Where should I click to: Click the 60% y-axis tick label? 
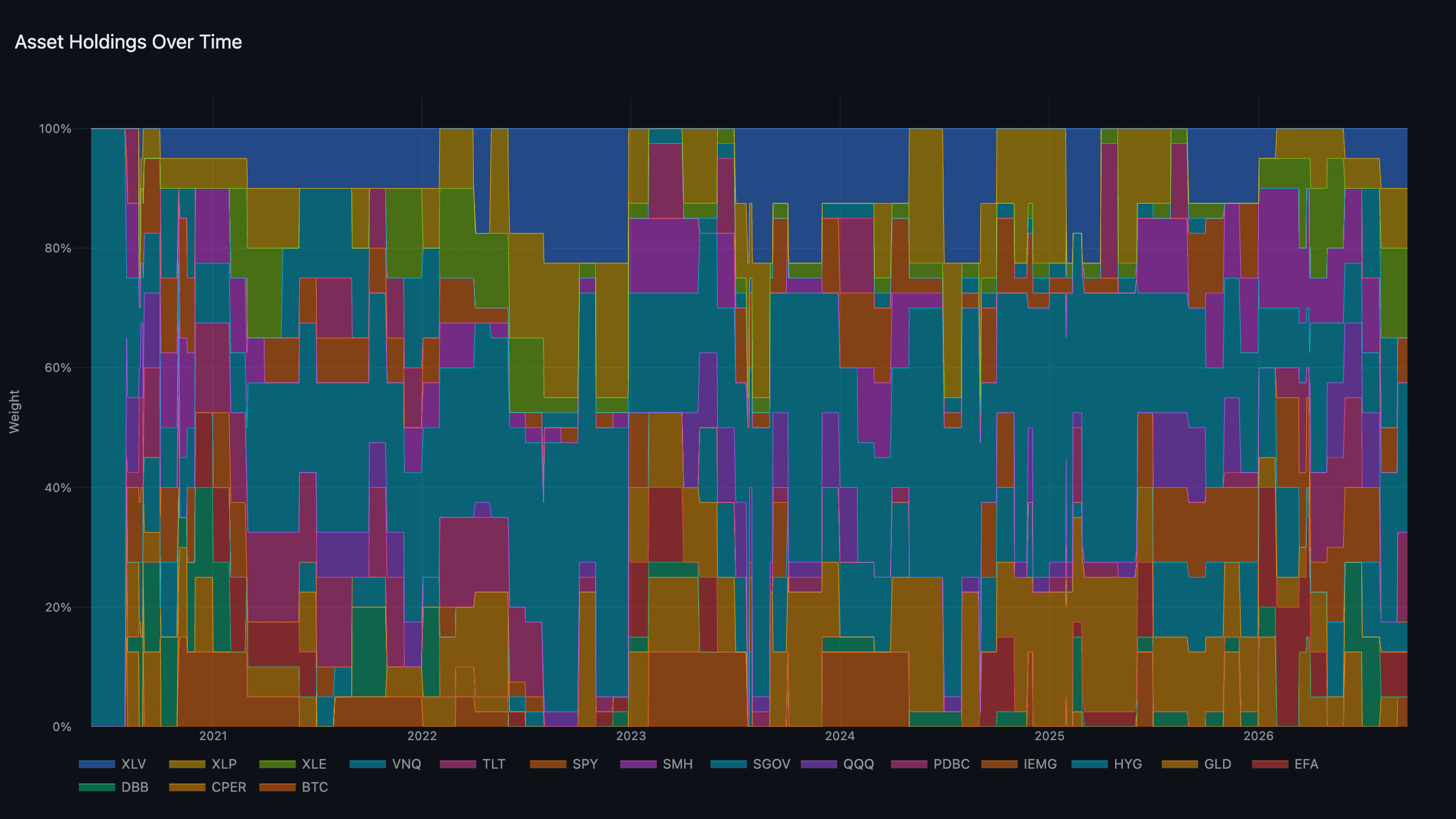58,368
